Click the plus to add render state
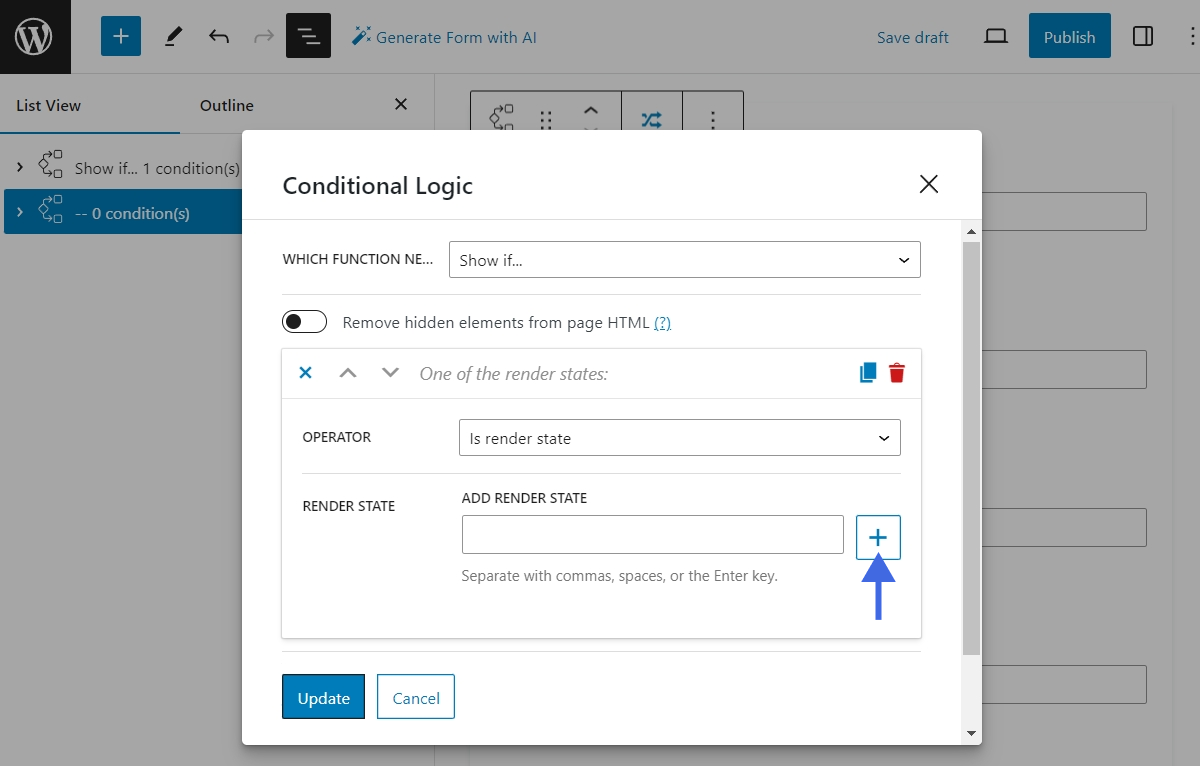 click(878, 537)
